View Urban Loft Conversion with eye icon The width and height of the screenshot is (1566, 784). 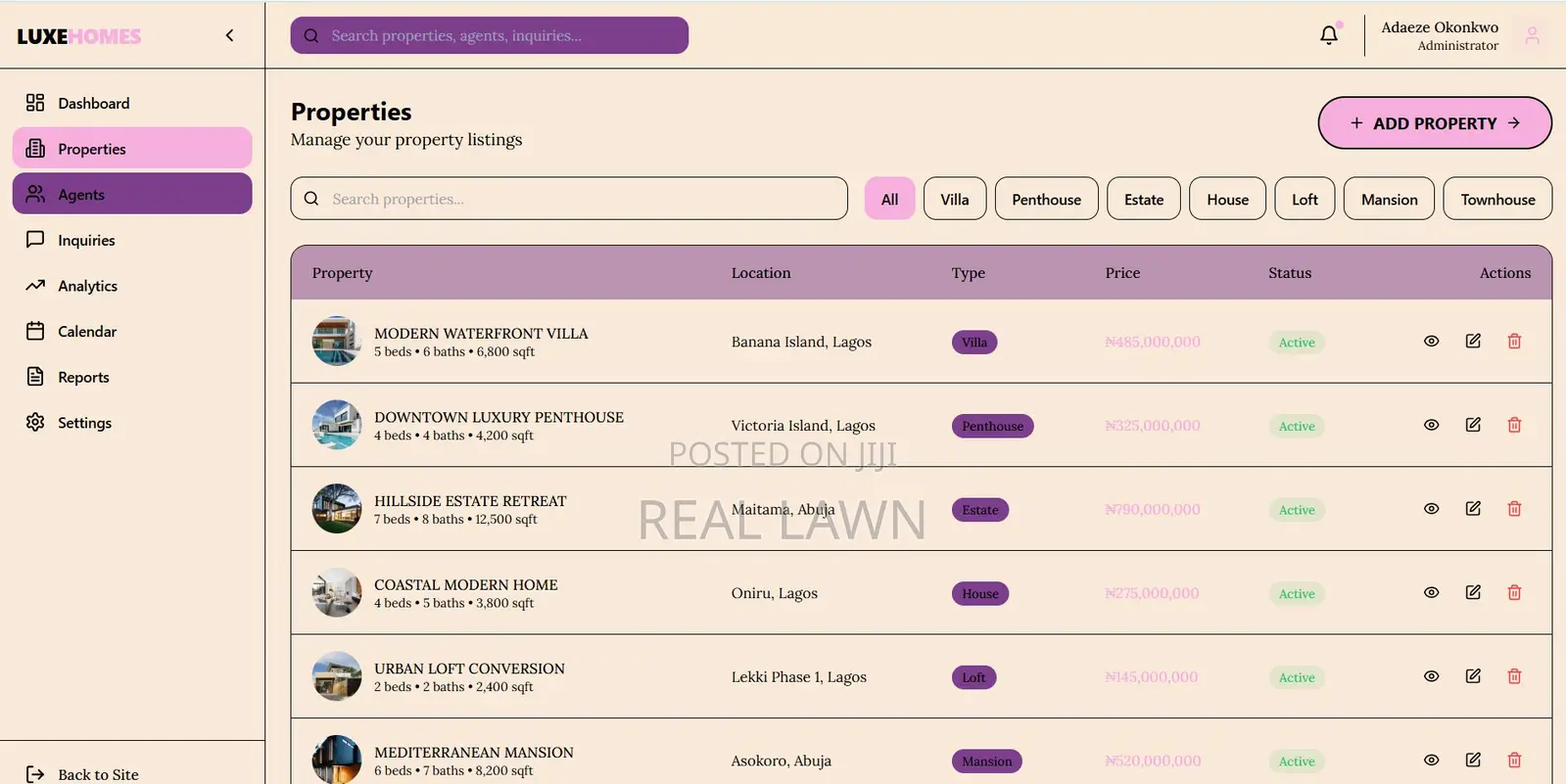pos(1431,676)
